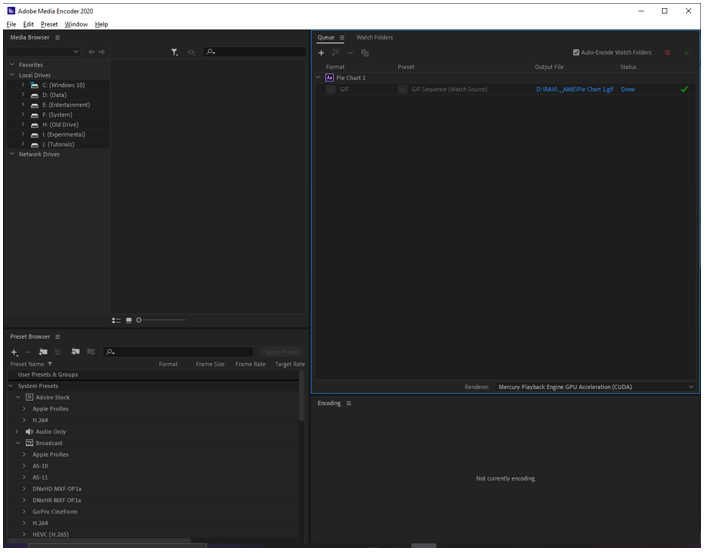Switch Media Browser to list view

[116, 320]
